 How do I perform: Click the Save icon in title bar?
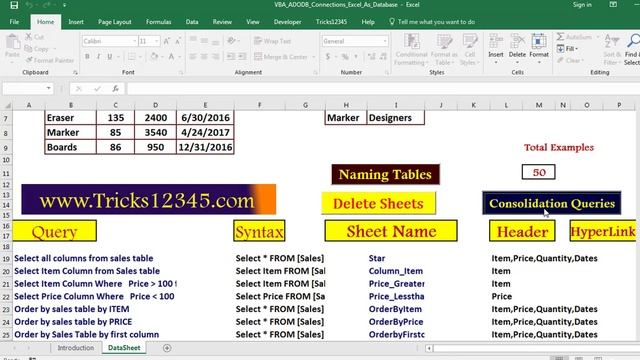click(x=14, y=5)
